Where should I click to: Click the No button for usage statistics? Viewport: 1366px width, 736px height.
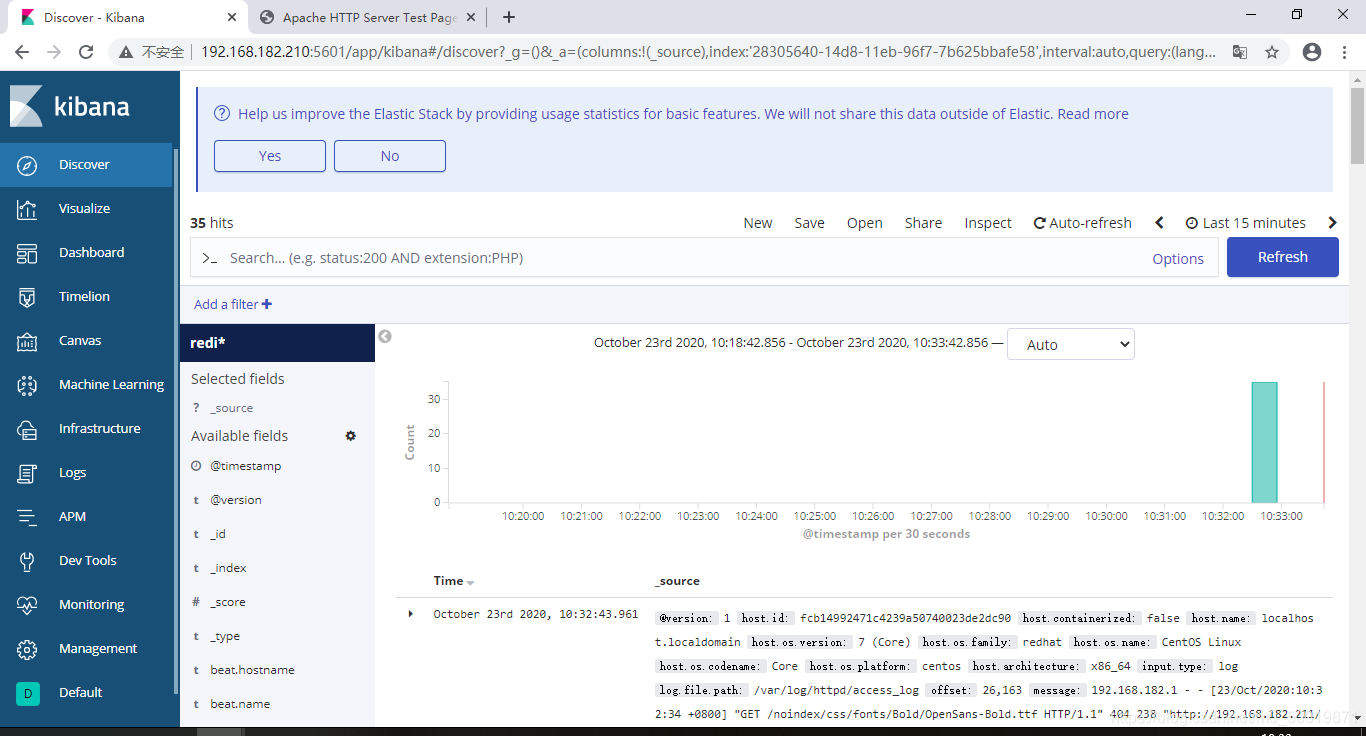pyautogui.click(x=390, y=156)
